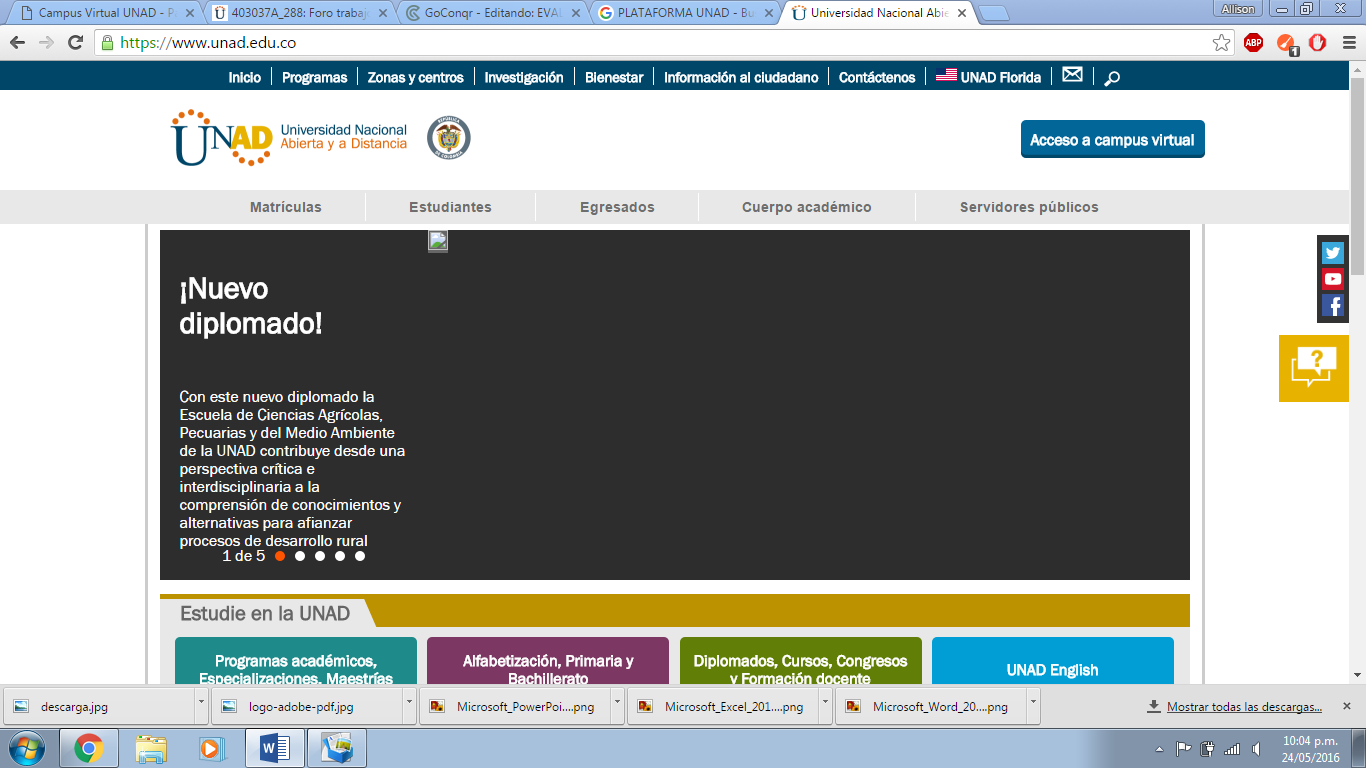Open the Diplomados, Cursos, Congresos card
This screenshot has height=768, width=1366.
(x=801, y=662)
